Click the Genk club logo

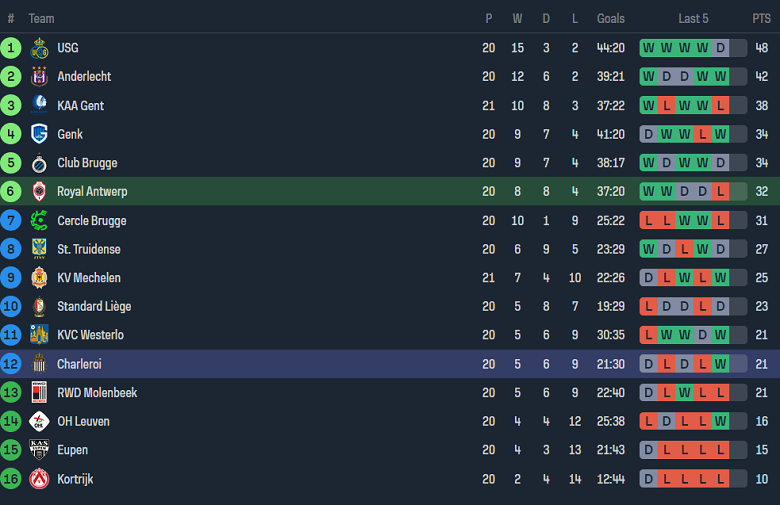(40, 134)
